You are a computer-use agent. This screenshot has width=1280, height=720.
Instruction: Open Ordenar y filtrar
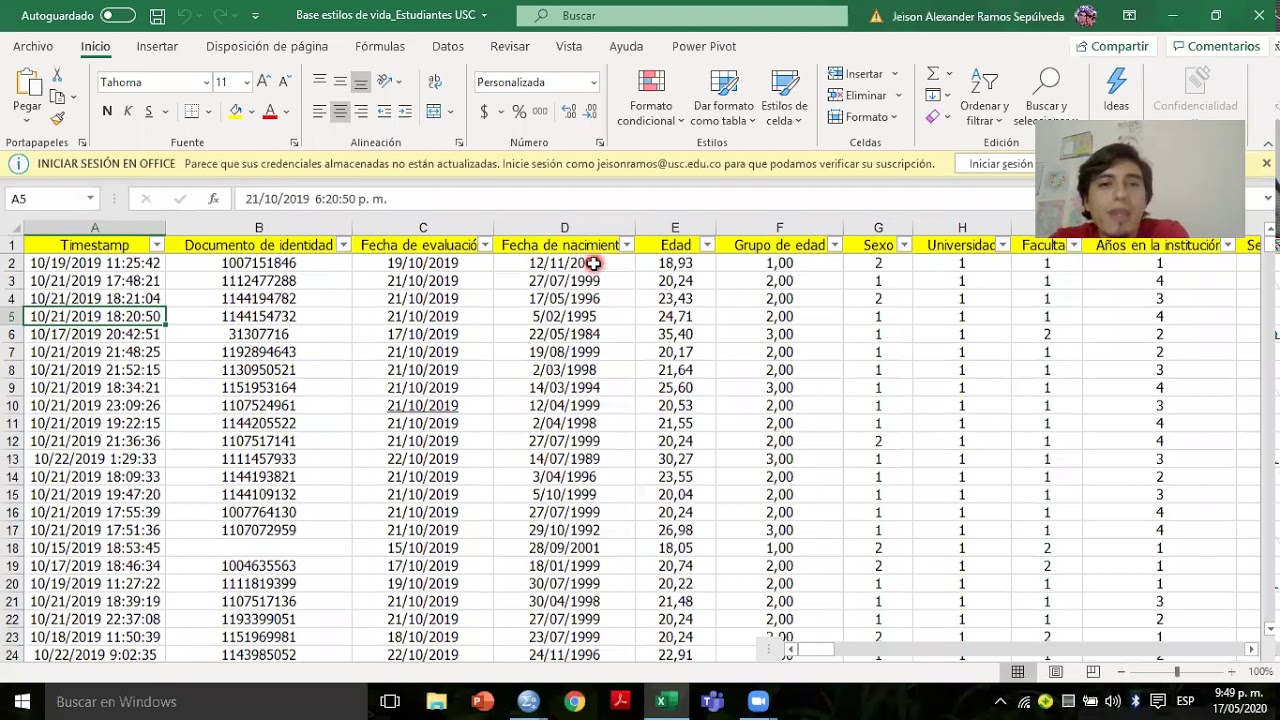click(x=984, y=98)
